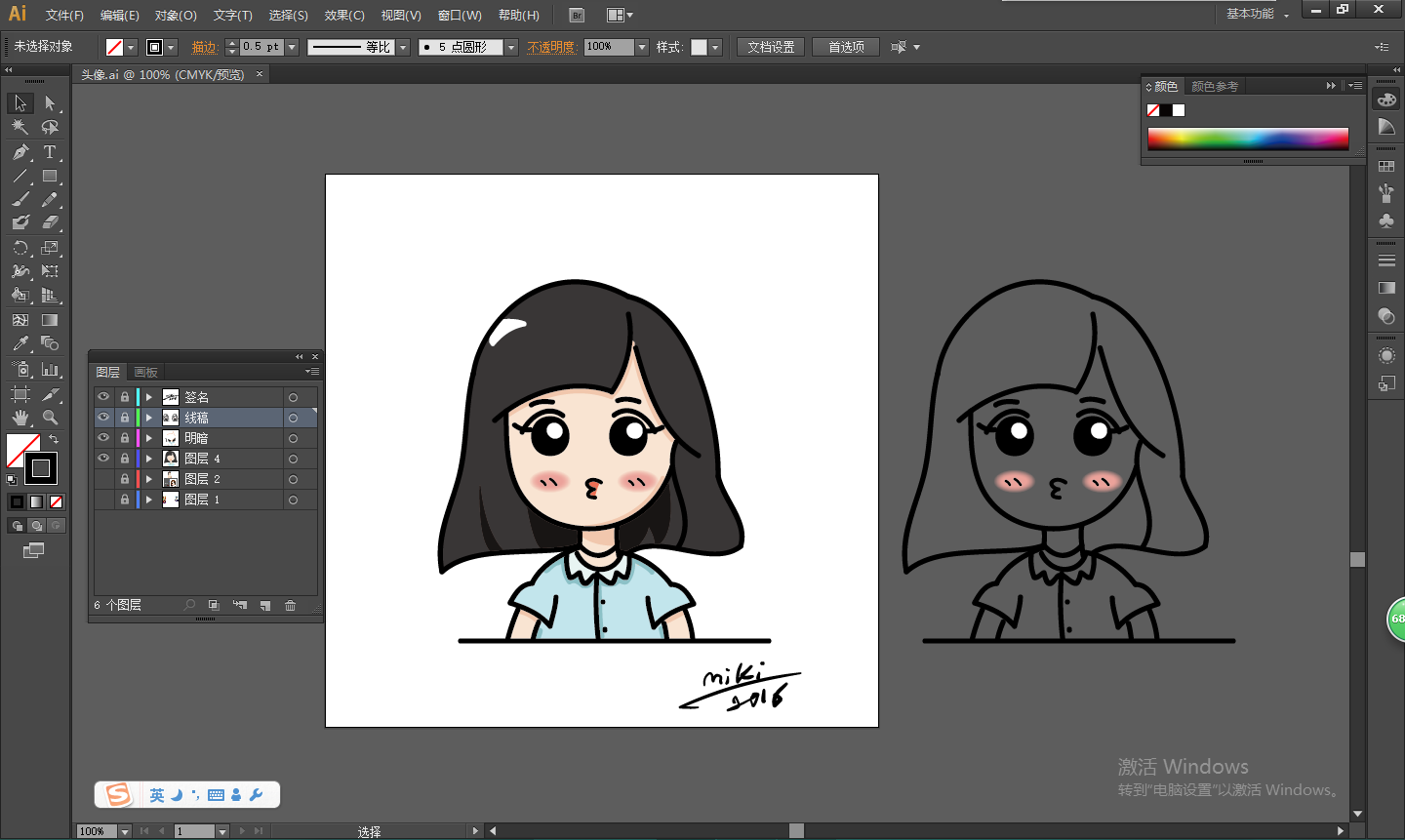Select the Blob Brush tool
Viewport: 1405px width, 840px height.
pyautogui.click(x=20, y=223)
